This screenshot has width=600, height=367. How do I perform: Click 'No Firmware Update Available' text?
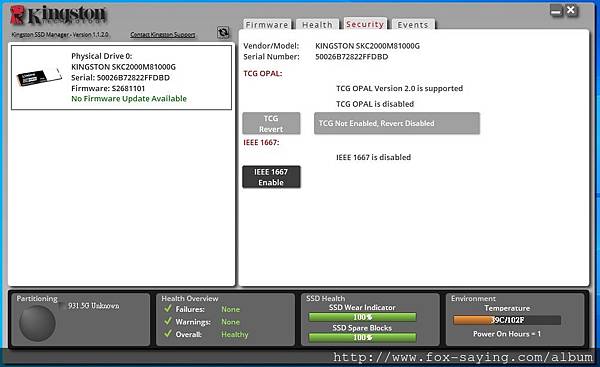pyautogui.click(x=129, y=99)
